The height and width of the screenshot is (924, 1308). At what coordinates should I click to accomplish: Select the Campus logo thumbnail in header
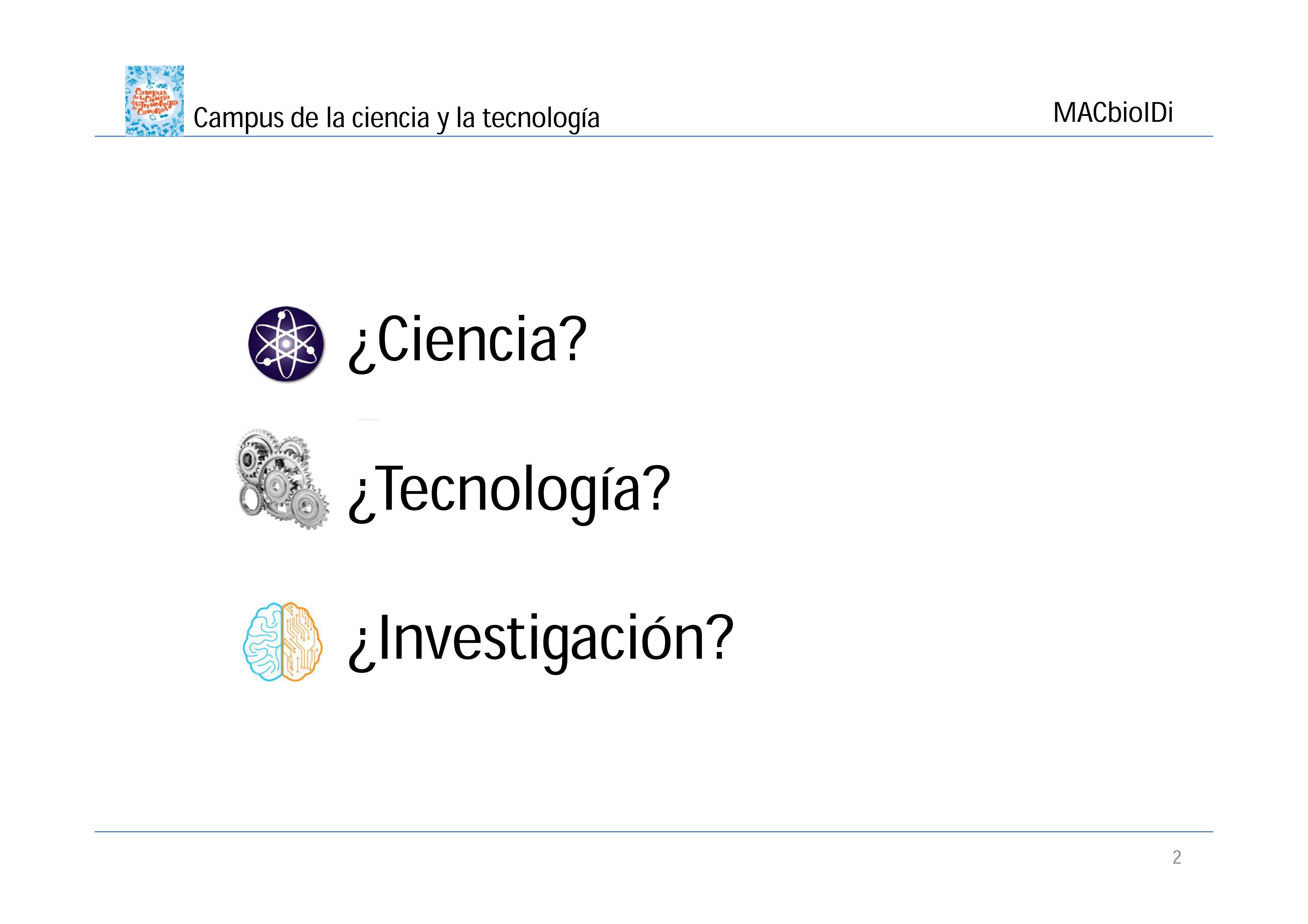tap(154, 101)
